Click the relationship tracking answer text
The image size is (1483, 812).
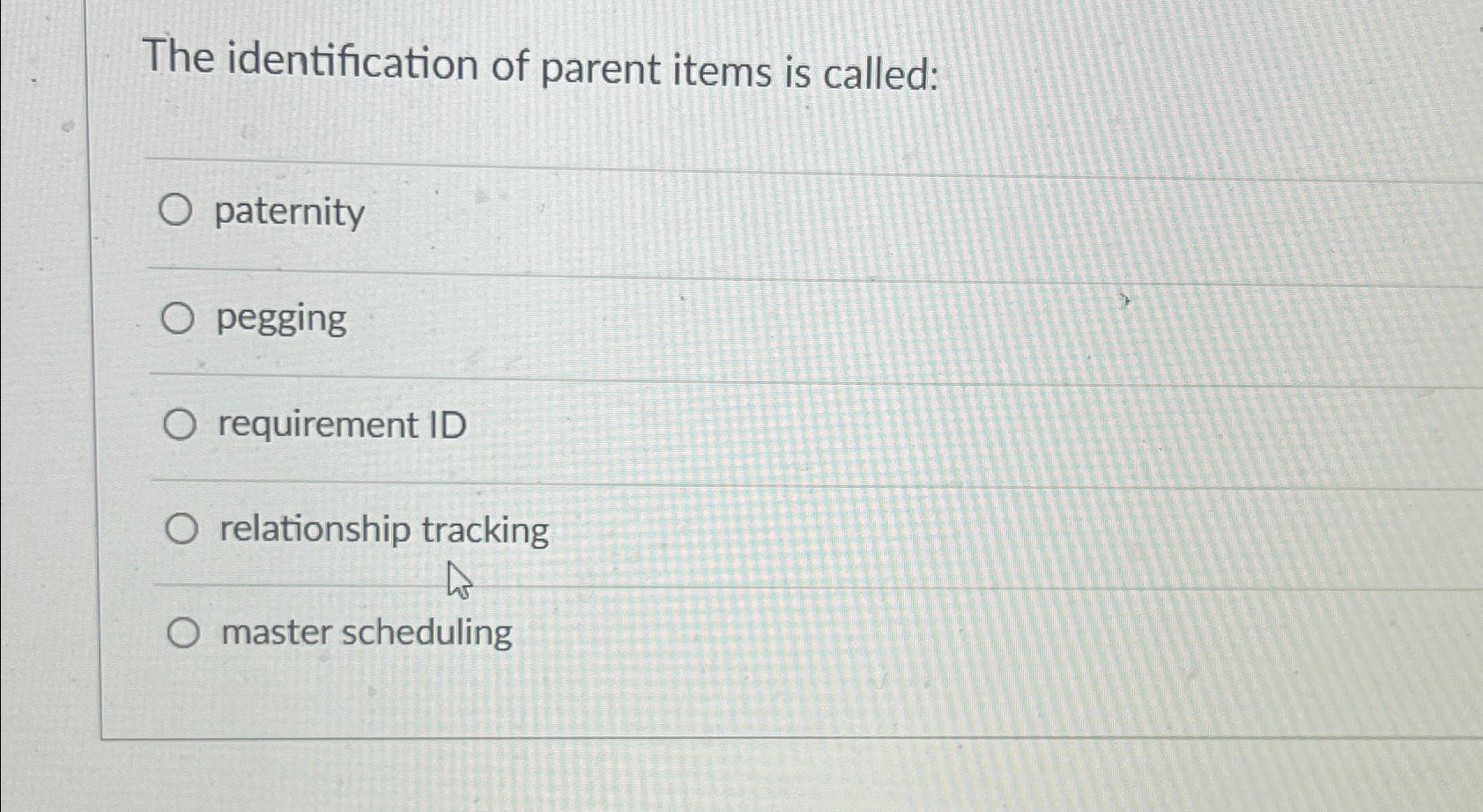click(x=382, y=528)
